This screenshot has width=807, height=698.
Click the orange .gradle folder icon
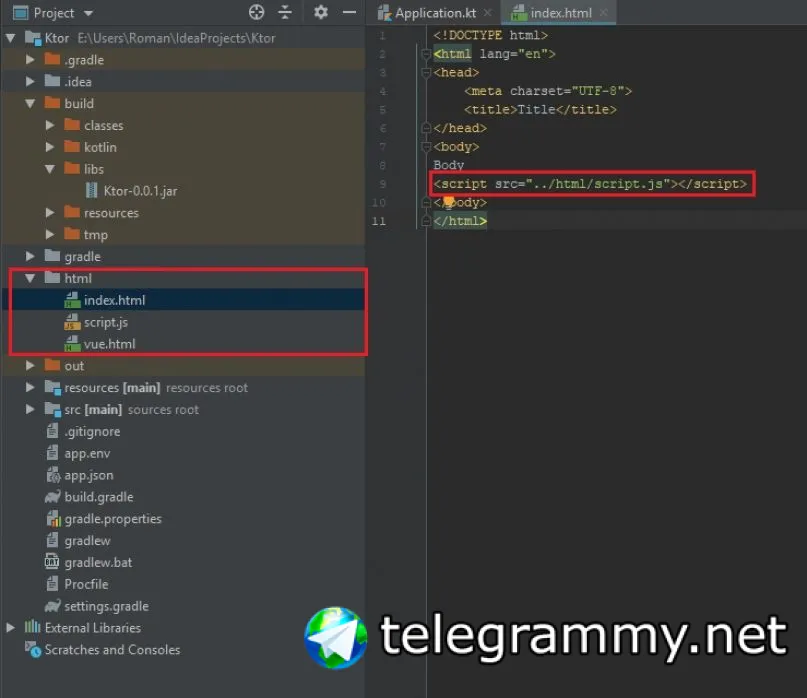(52, 59)
